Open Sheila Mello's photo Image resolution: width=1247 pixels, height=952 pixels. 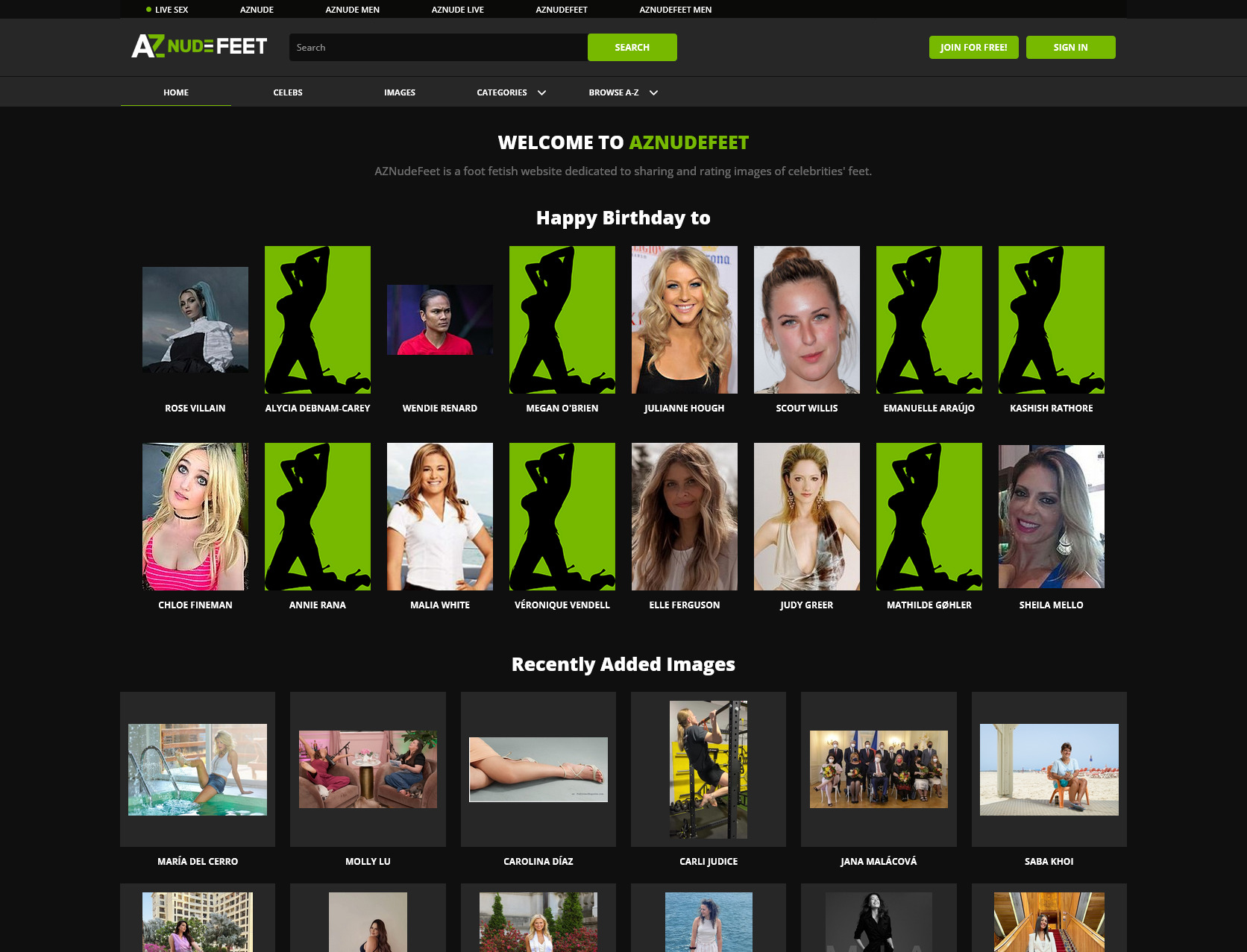pos(1052,517)
